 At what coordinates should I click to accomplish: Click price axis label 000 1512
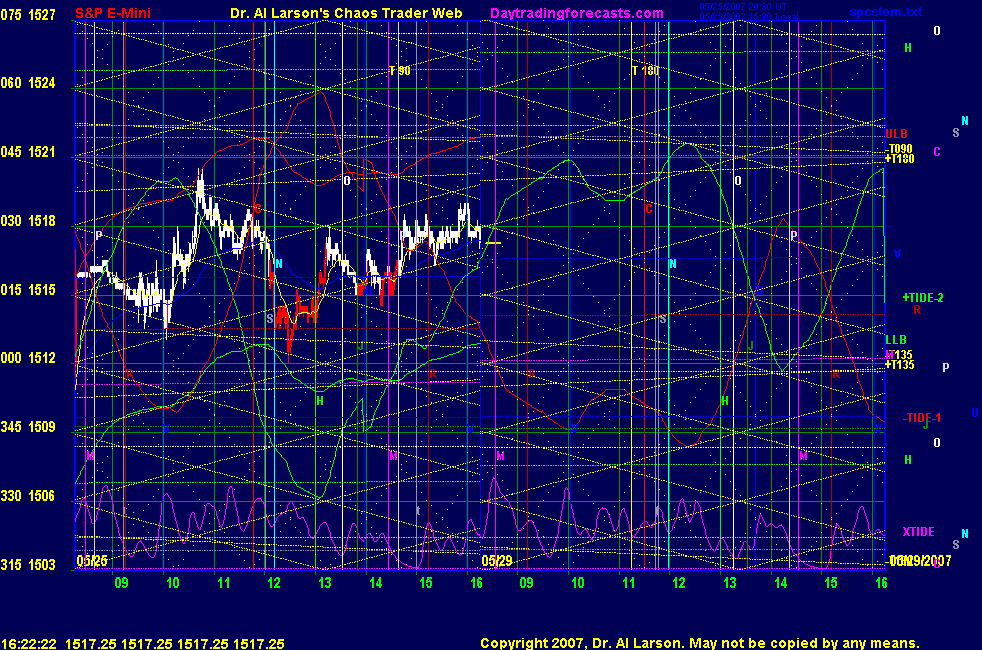coord(28,358)
